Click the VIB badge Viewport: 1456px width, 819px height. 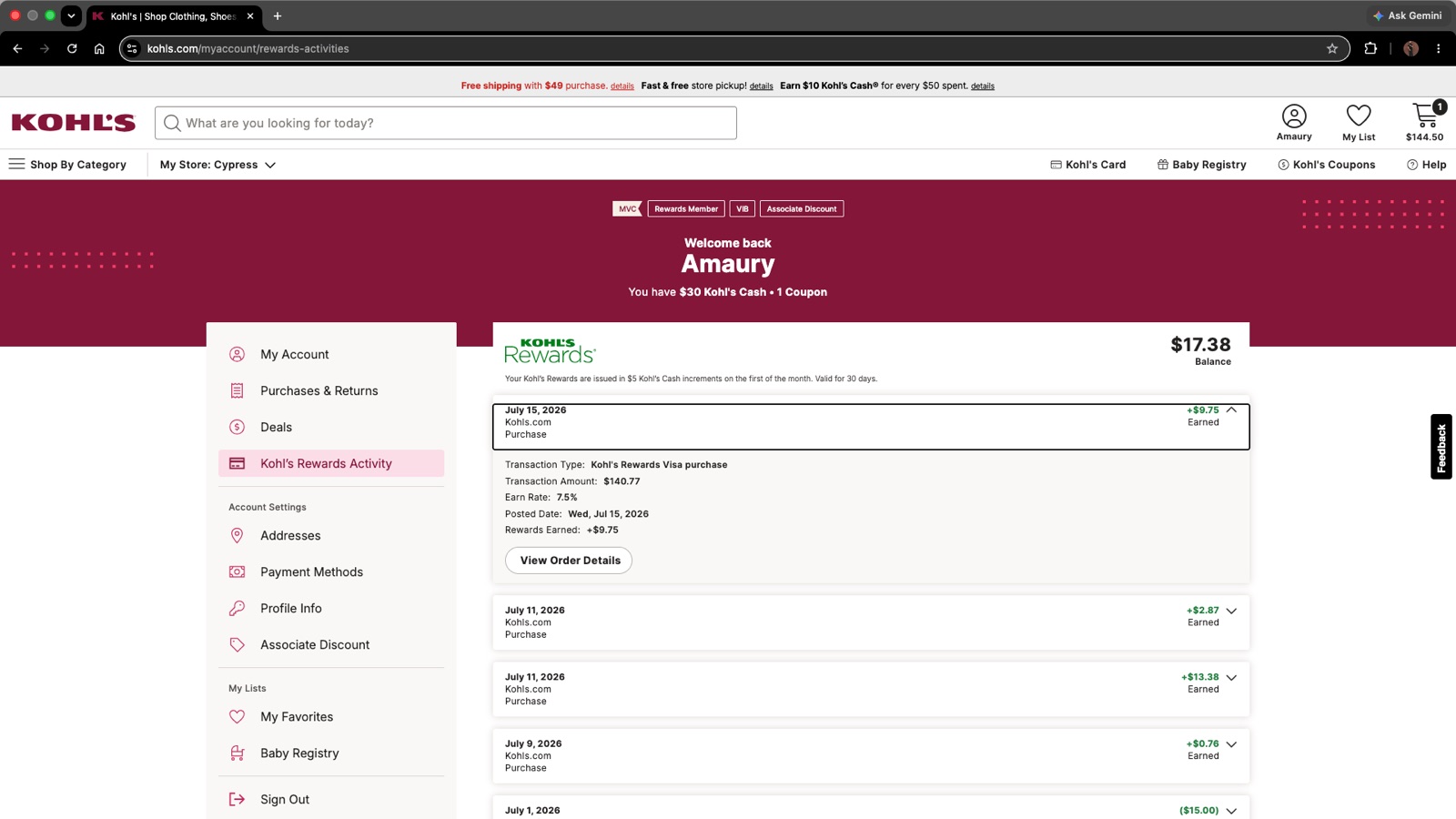pos(743,208)
